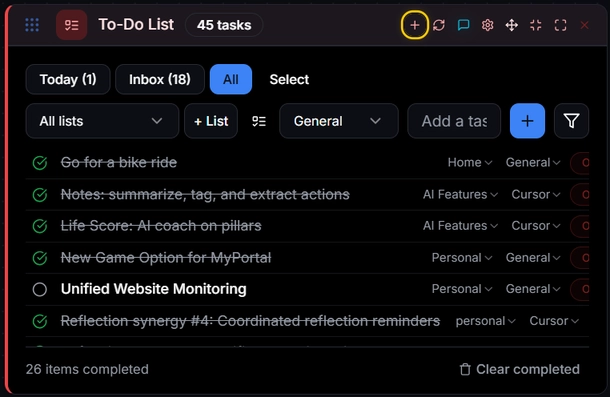Expand General dropdown on New Game Option row

point(533,258)
